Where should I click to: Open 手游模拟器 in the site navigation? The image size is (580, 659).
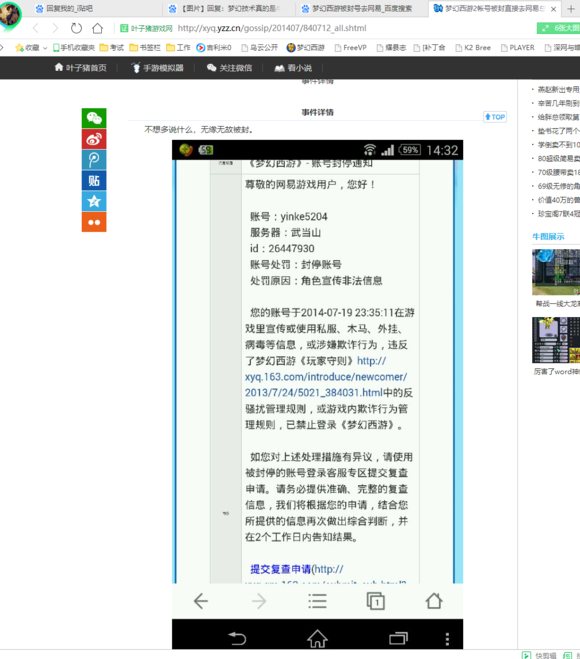coord(158,68)
